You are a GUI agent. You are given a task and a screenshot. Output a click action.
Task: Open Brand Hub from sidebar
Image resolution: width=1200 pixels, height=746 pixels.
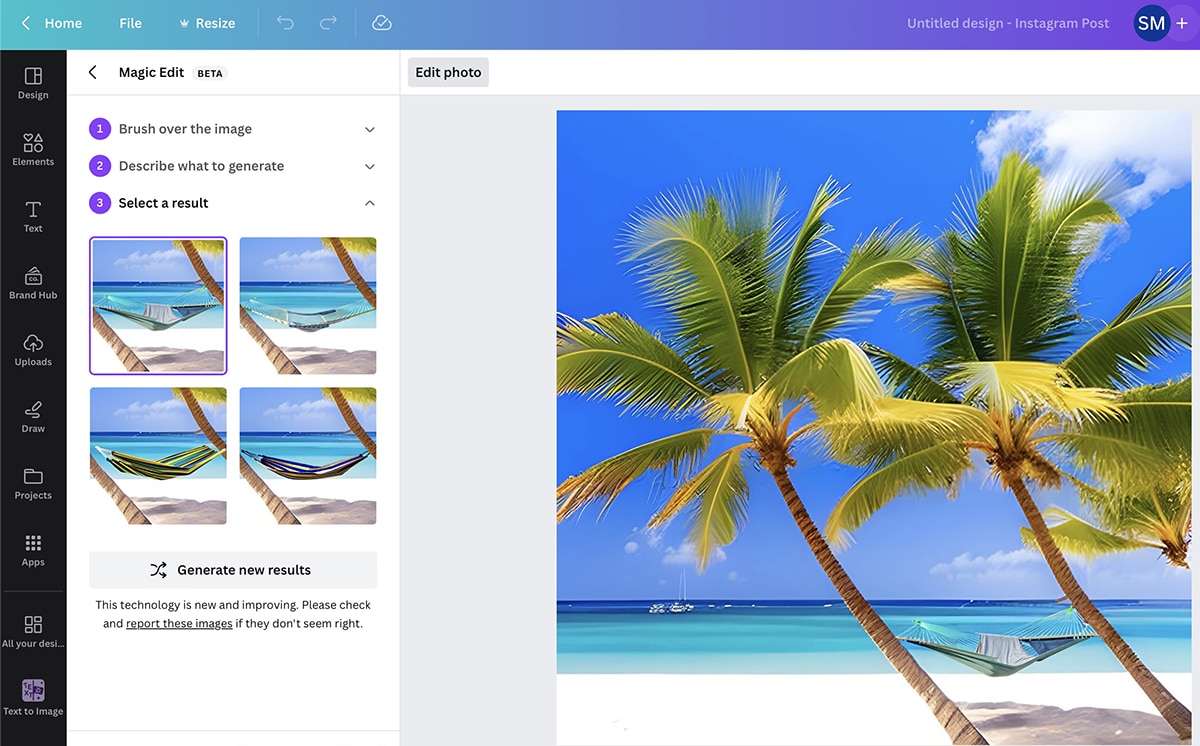[33, 282]
